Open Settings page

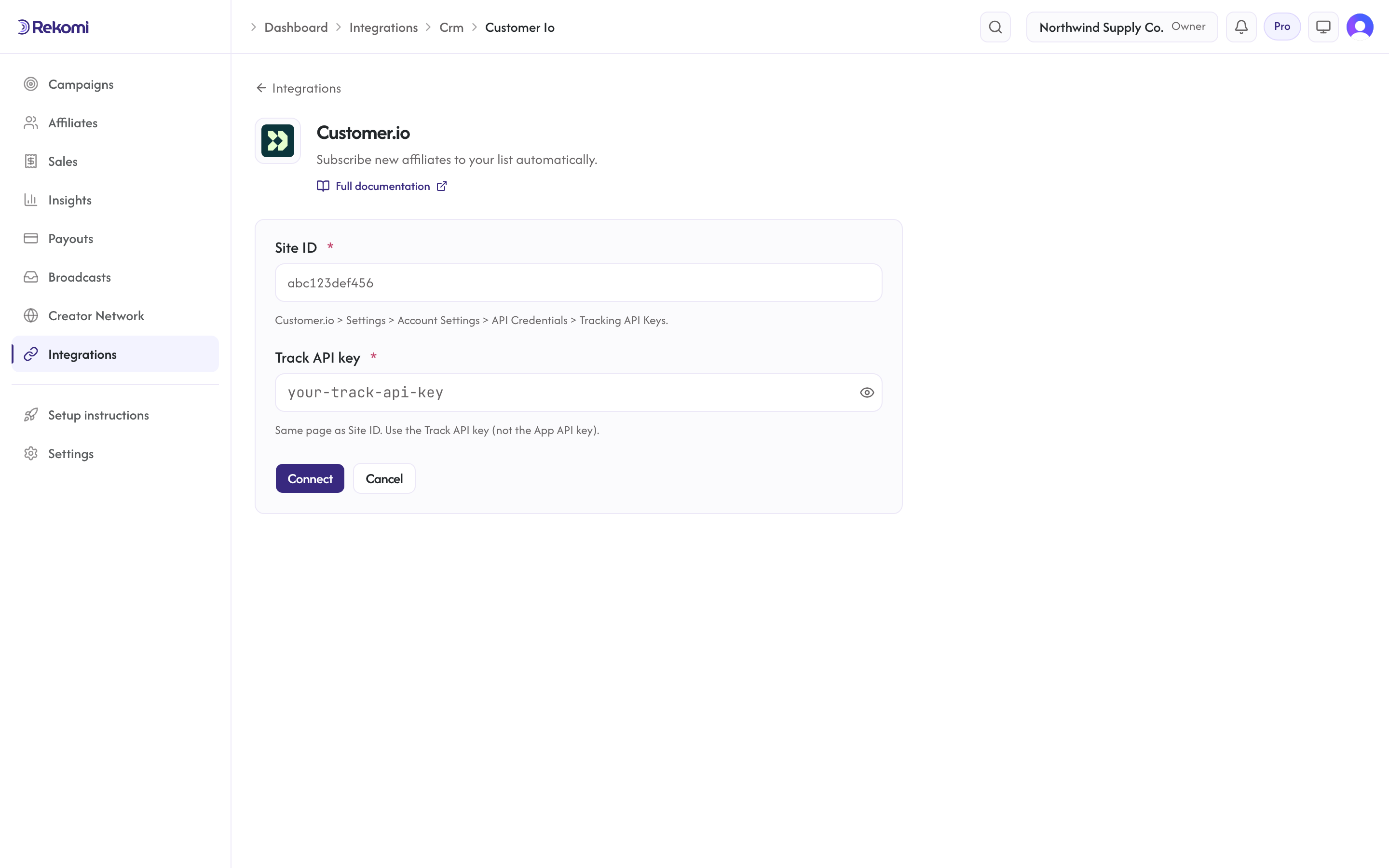tap(115, 453)
